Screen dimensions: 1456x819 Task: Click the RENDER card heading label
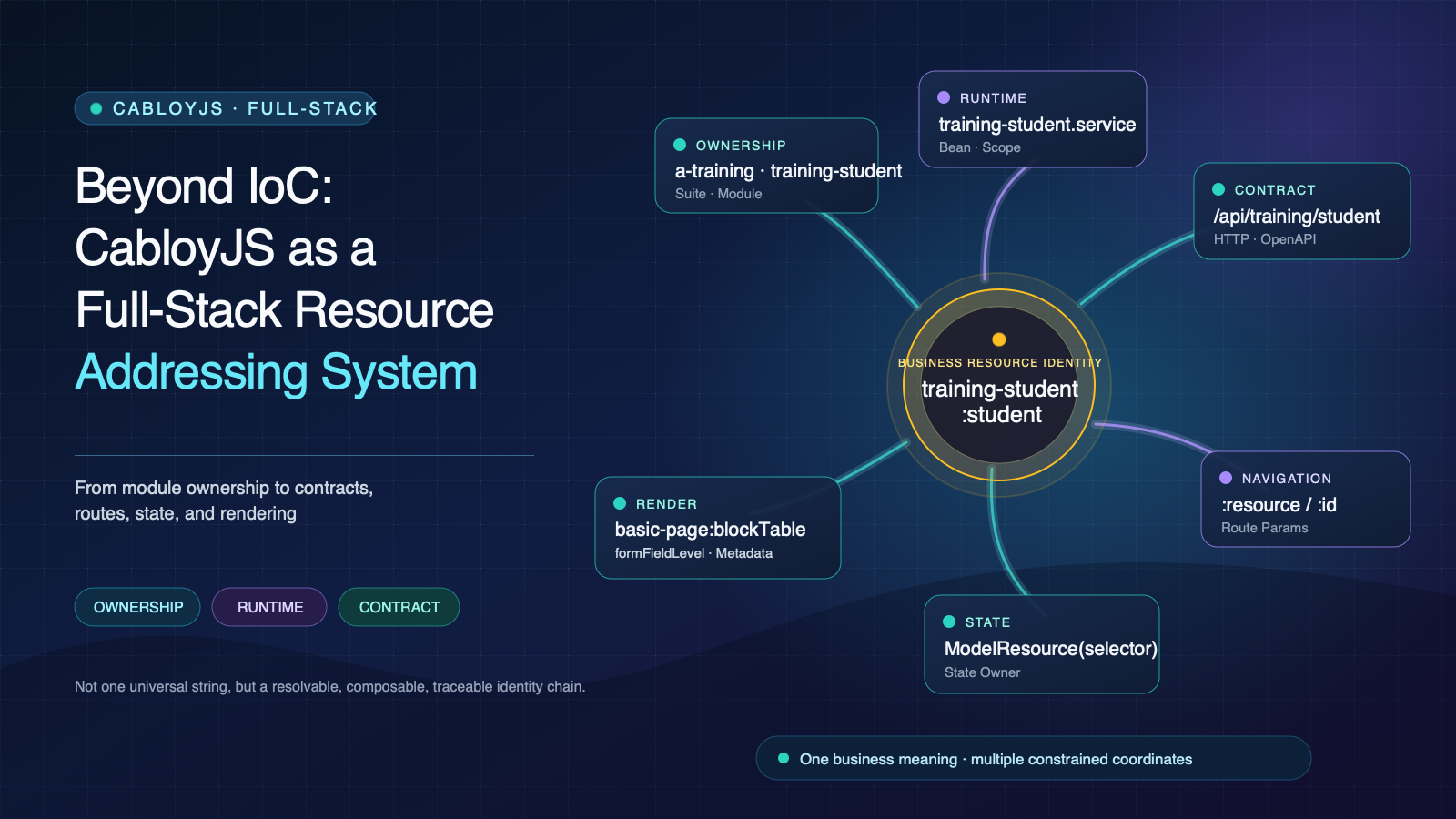[x=666, y=504]
